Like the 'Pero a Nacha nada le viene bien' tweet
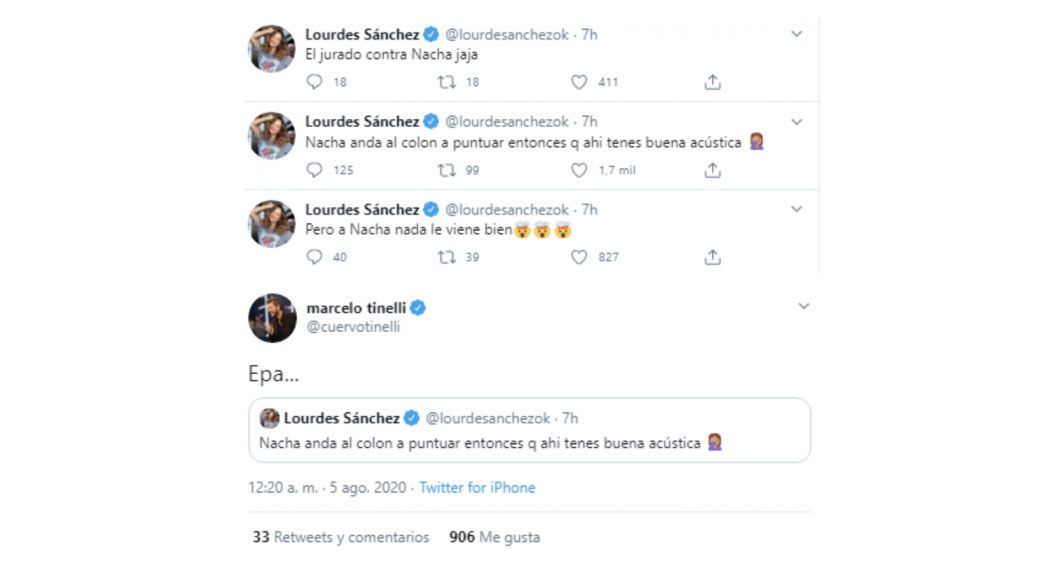The image size is (1060, 576). (579, 257)
